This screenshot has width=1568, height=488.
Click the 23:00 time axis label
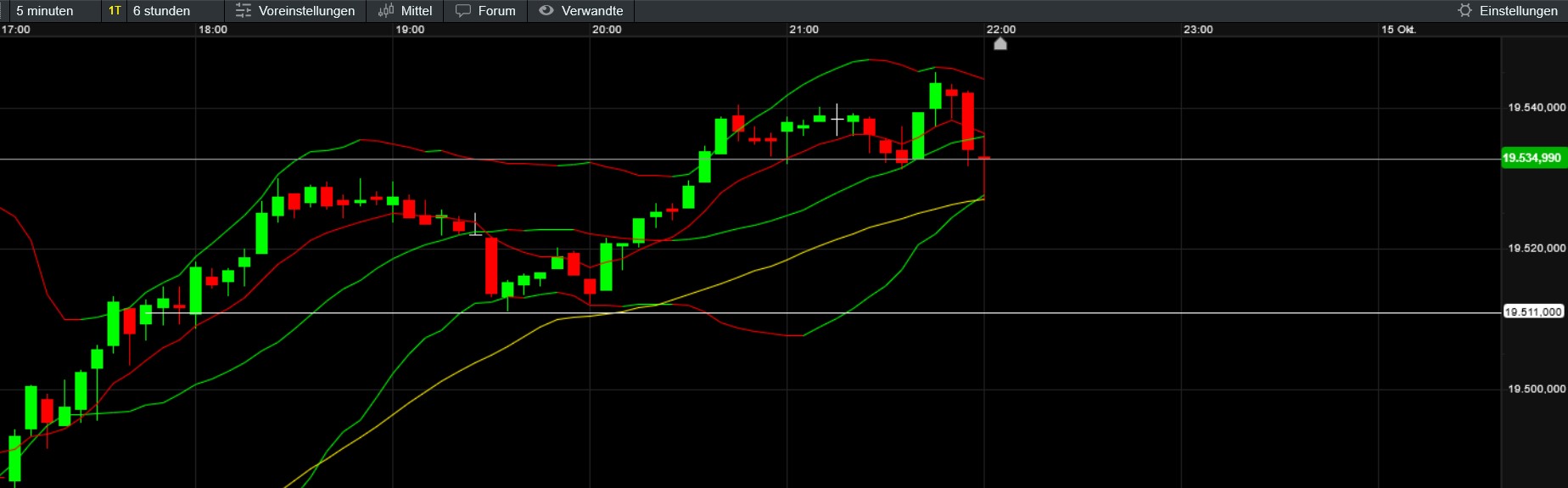coord(1198,30)
